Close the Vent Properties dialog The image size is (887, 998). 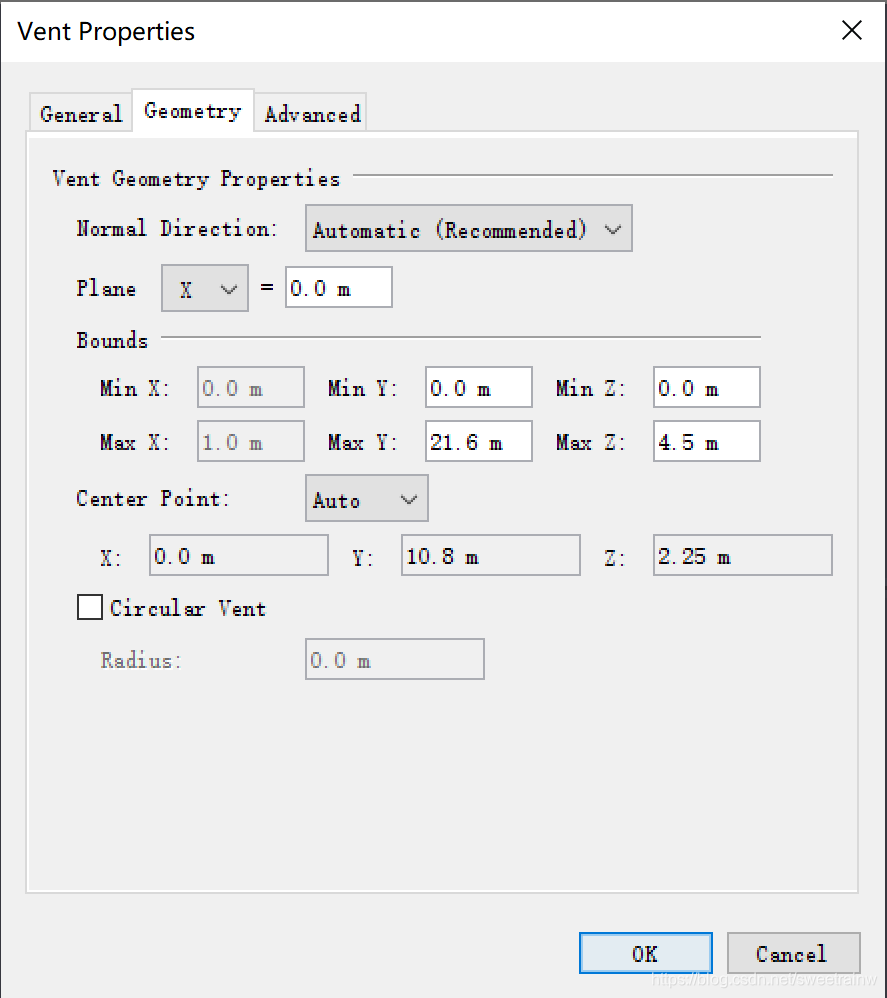851,30
